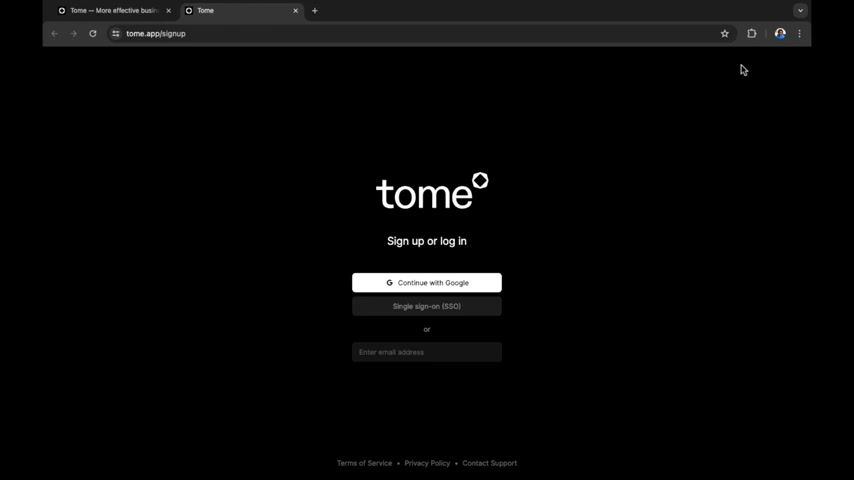Viewport: 854px width, 480px height.
Task: Open the Contact Support link
Action: click(490, 463)
